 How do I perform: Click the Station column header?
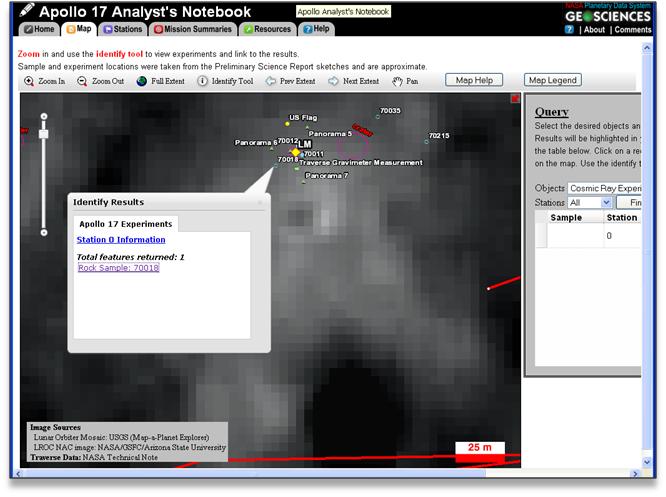pos(623,217)
